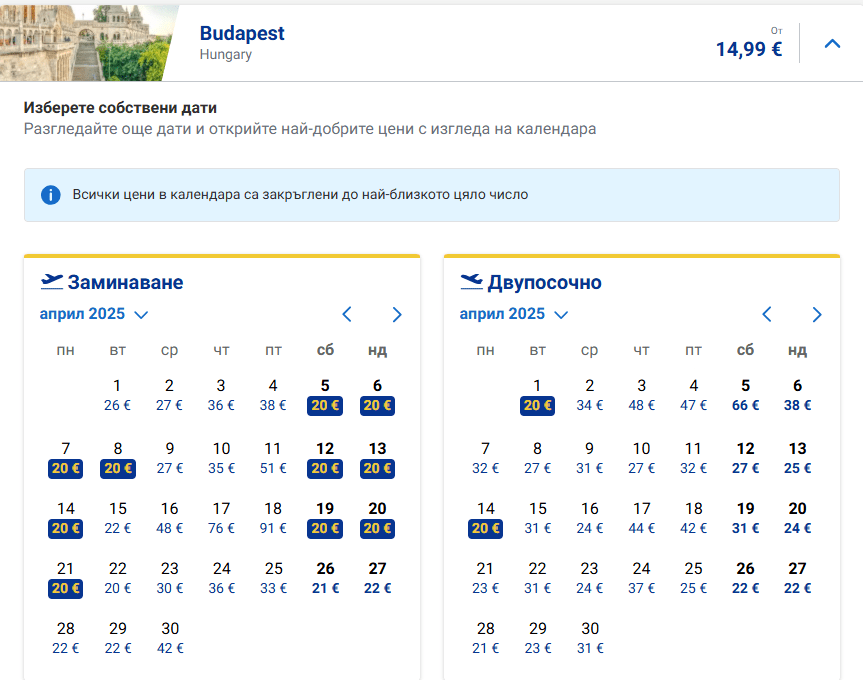Select departure date April 21 highlighted 20 €

(65, 578)
